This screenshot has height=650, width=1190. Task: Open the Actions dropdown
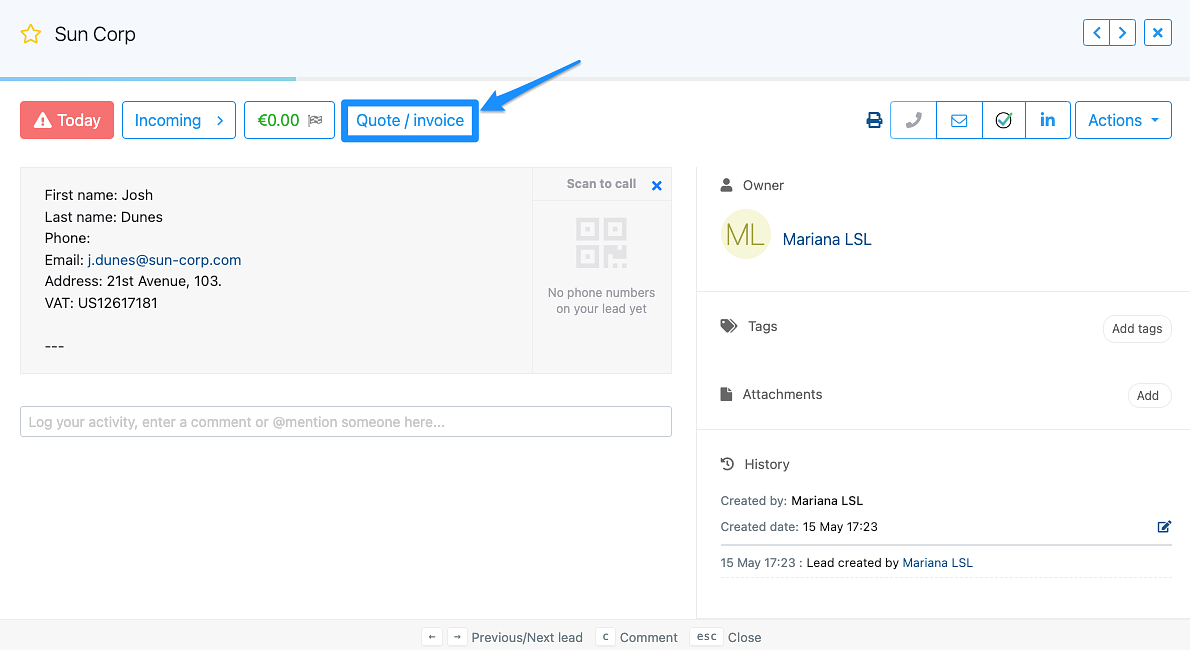[x=1123, y=119]
